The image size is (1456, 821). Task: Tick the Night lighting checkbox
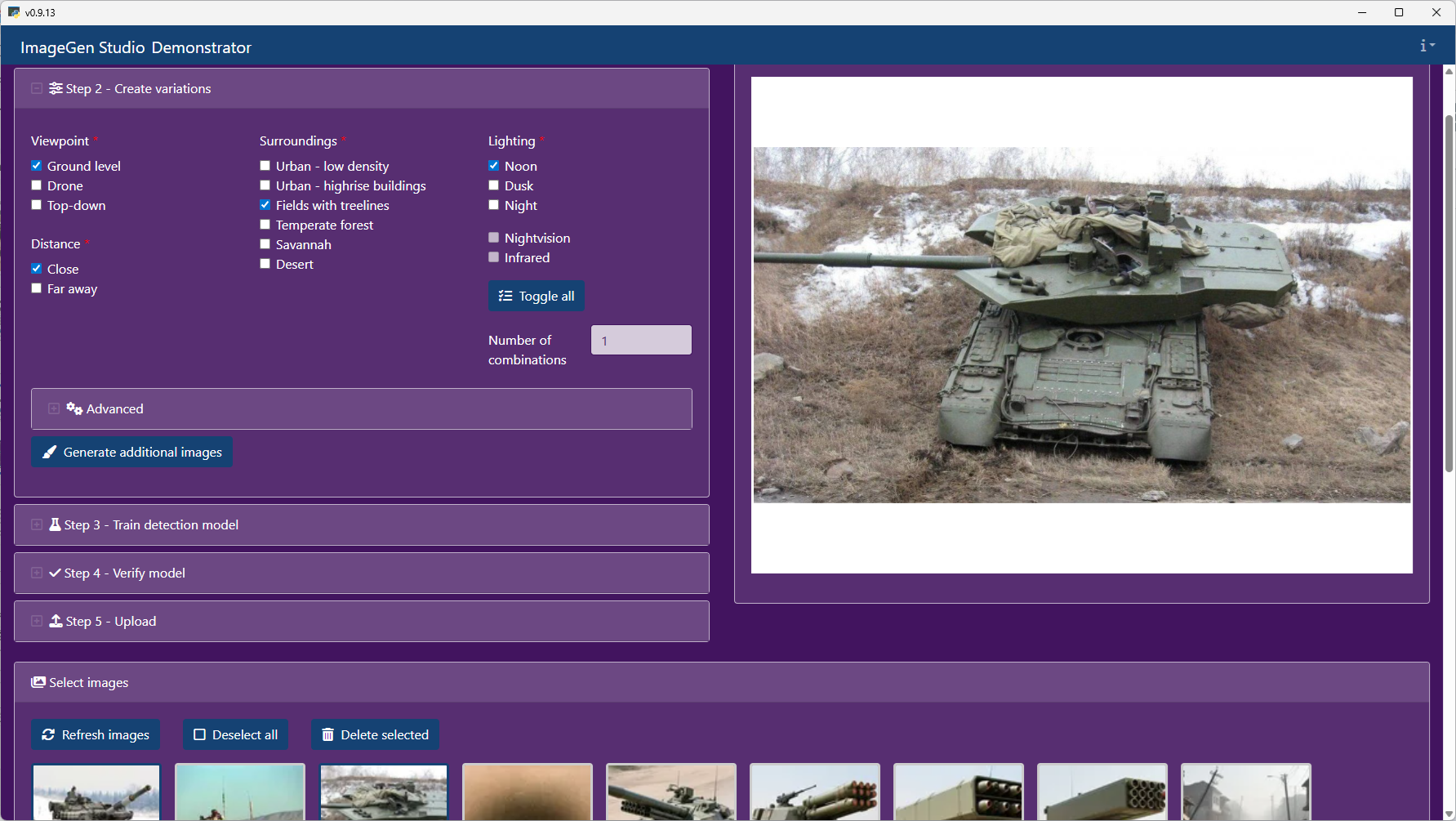click(x=494, y=205)
